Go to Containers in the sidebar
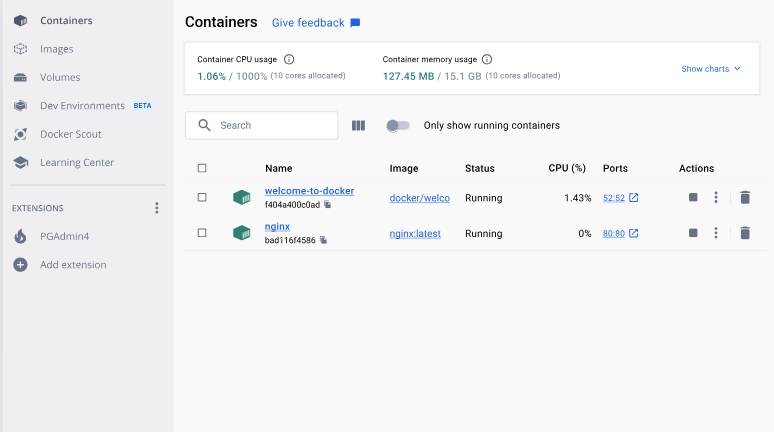This screenshot has height=432, width=774. [66, 20]
